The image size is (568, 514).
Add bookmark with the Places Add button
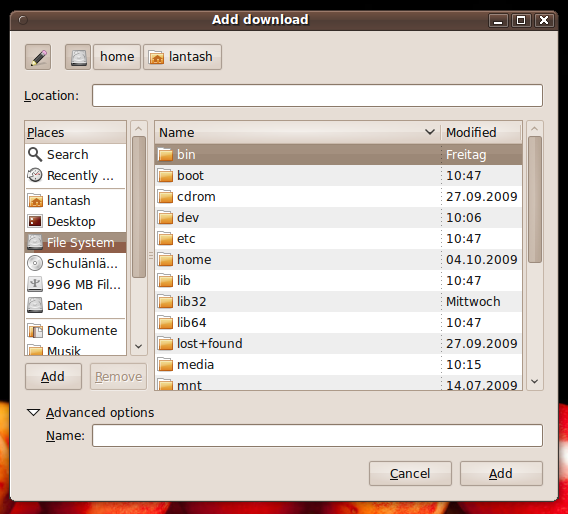(x=53, y=377)
